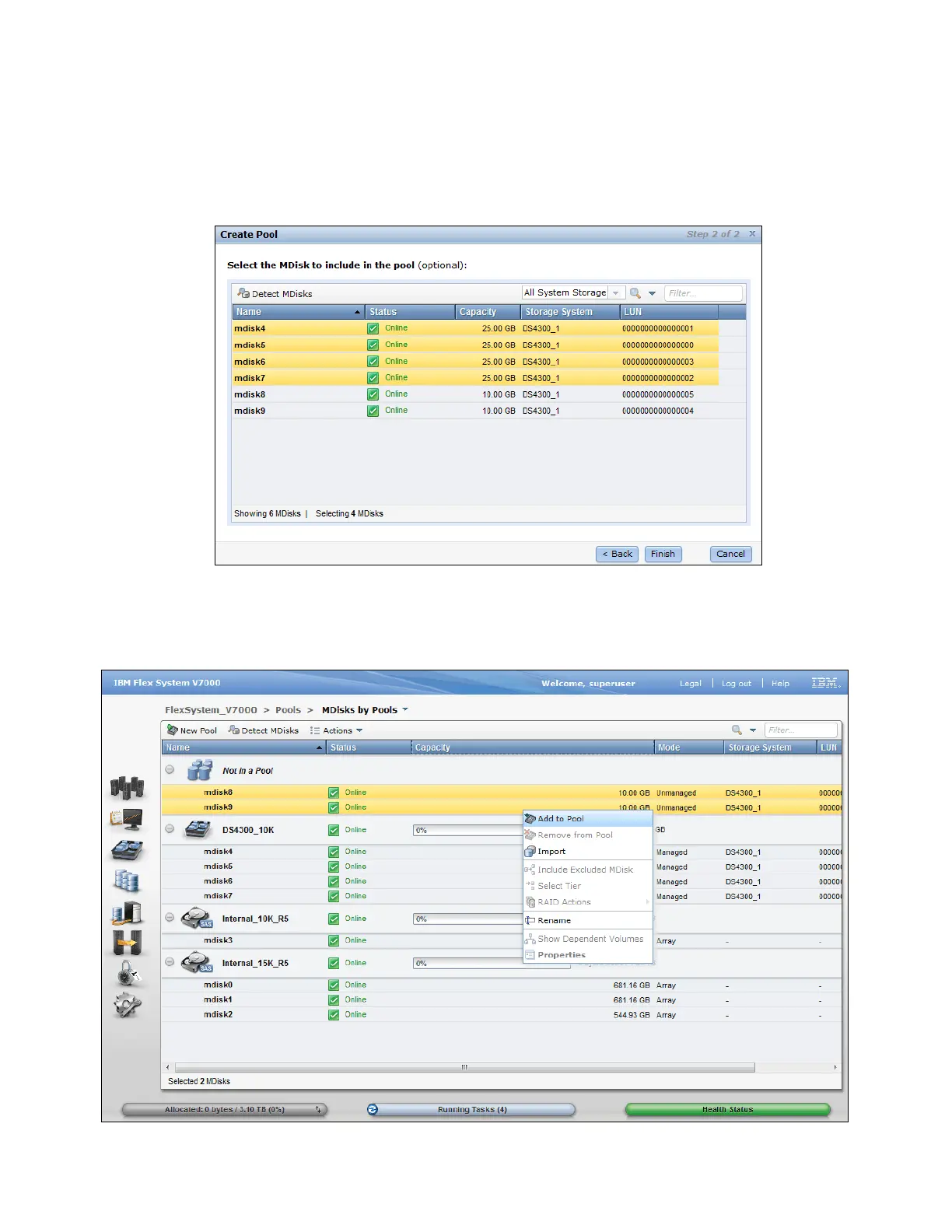Open RAID Actions submenu in the context menu

[588, 901]
